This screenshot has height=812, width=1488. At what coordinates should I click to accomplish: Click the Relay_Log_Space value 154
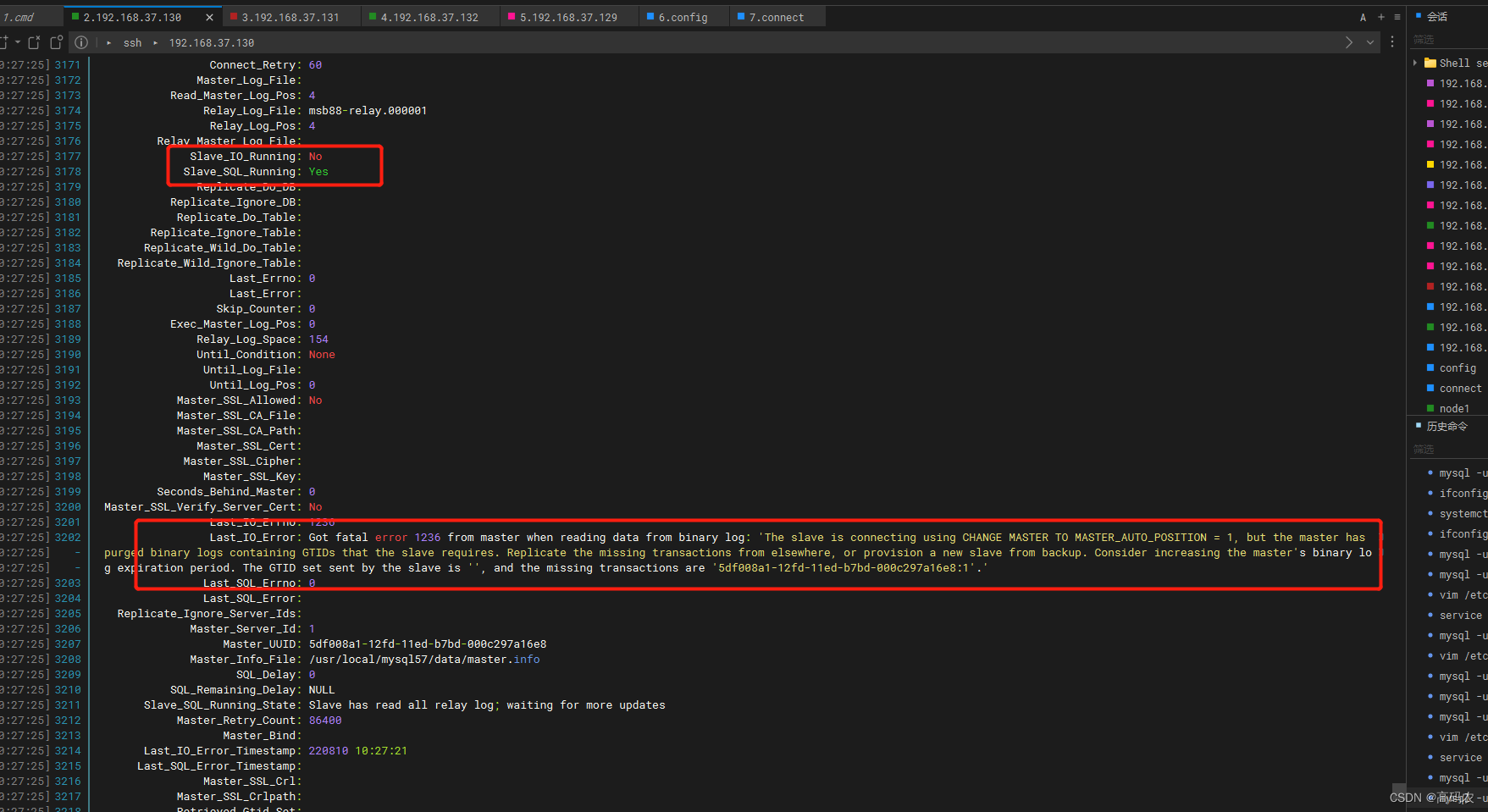[318, 339]
